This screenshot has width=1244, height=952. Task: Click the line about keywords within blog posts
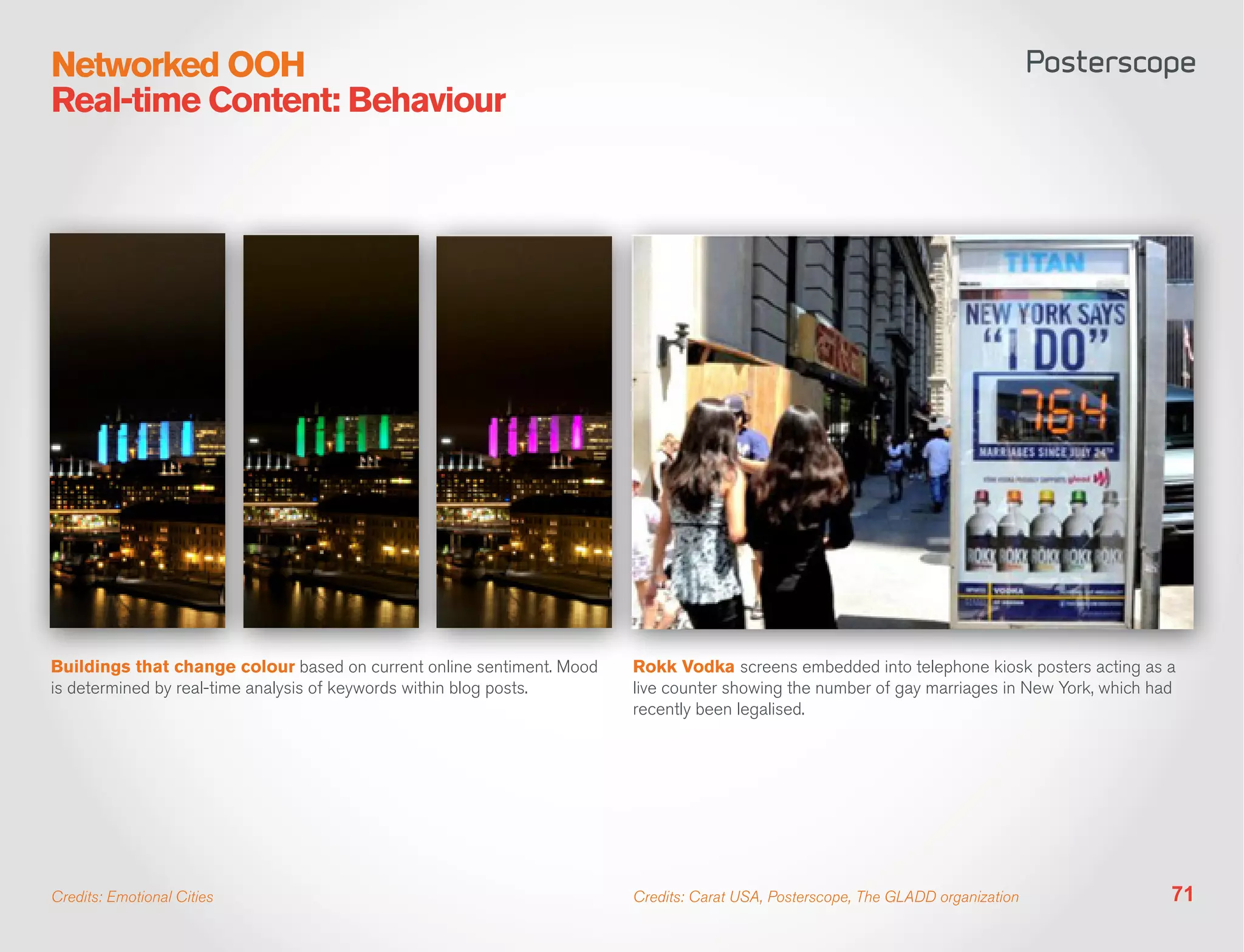(289, 688)
